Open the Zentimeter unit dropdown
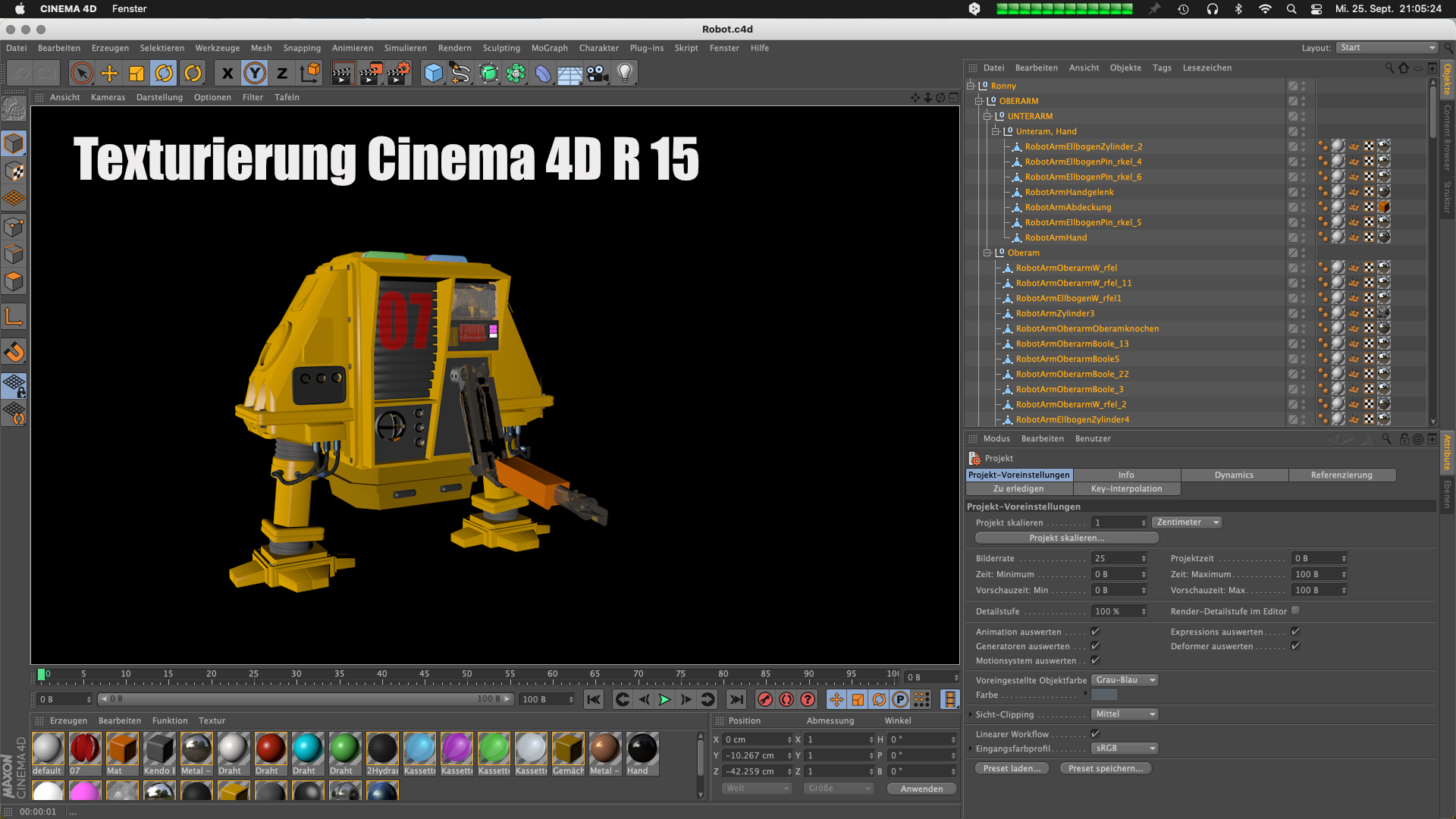Image resolution: width=1456 pixels, height=819 pixels. pyautogui.click(x=1187, y=522)
